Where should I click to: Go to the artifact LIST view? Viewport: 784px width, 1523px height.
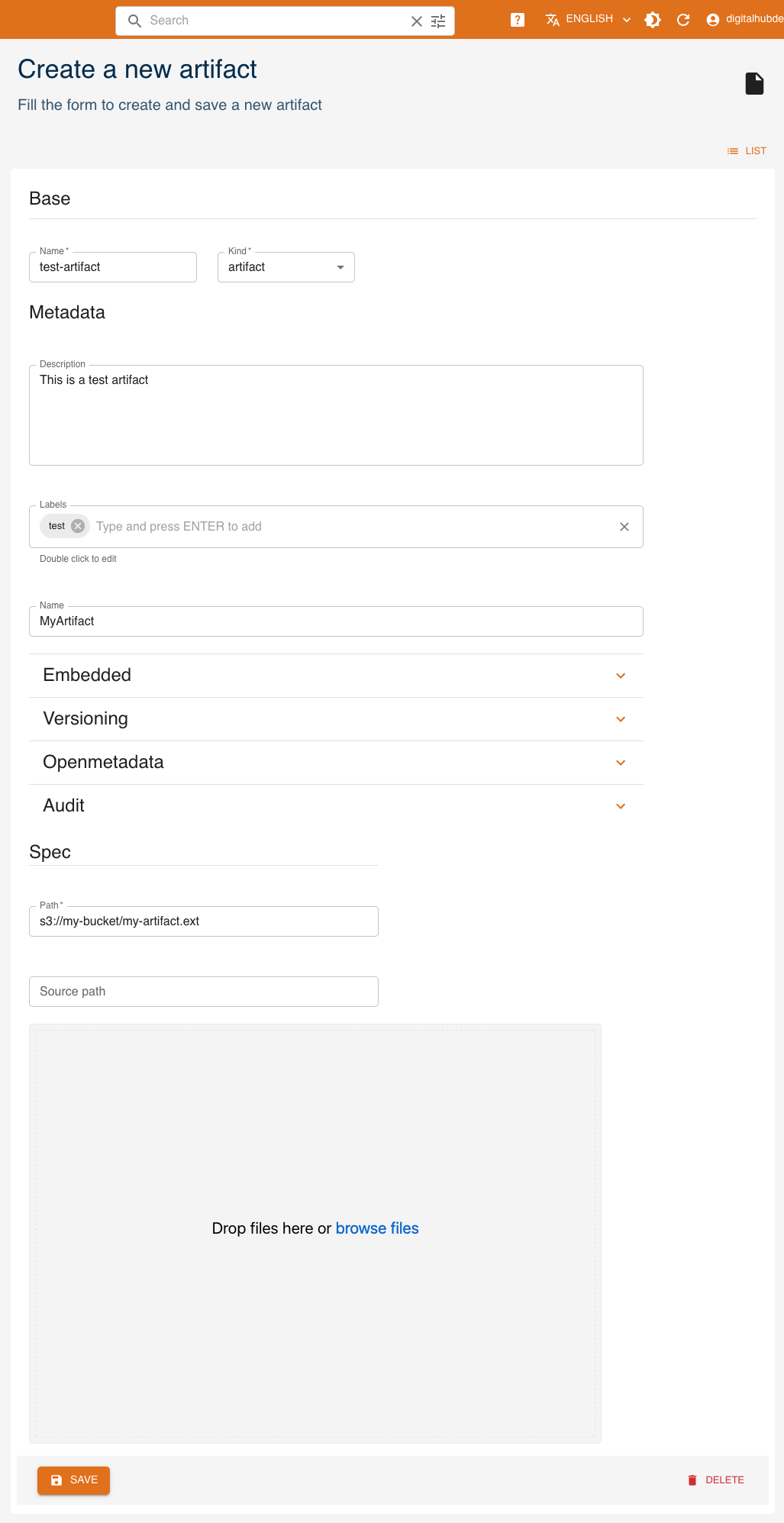click(747, 151)
